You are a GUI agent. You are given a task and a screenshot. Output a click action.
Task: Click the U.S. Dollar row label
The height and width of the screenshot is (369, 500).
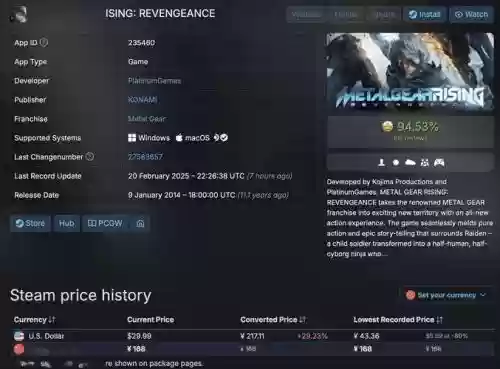46,336
